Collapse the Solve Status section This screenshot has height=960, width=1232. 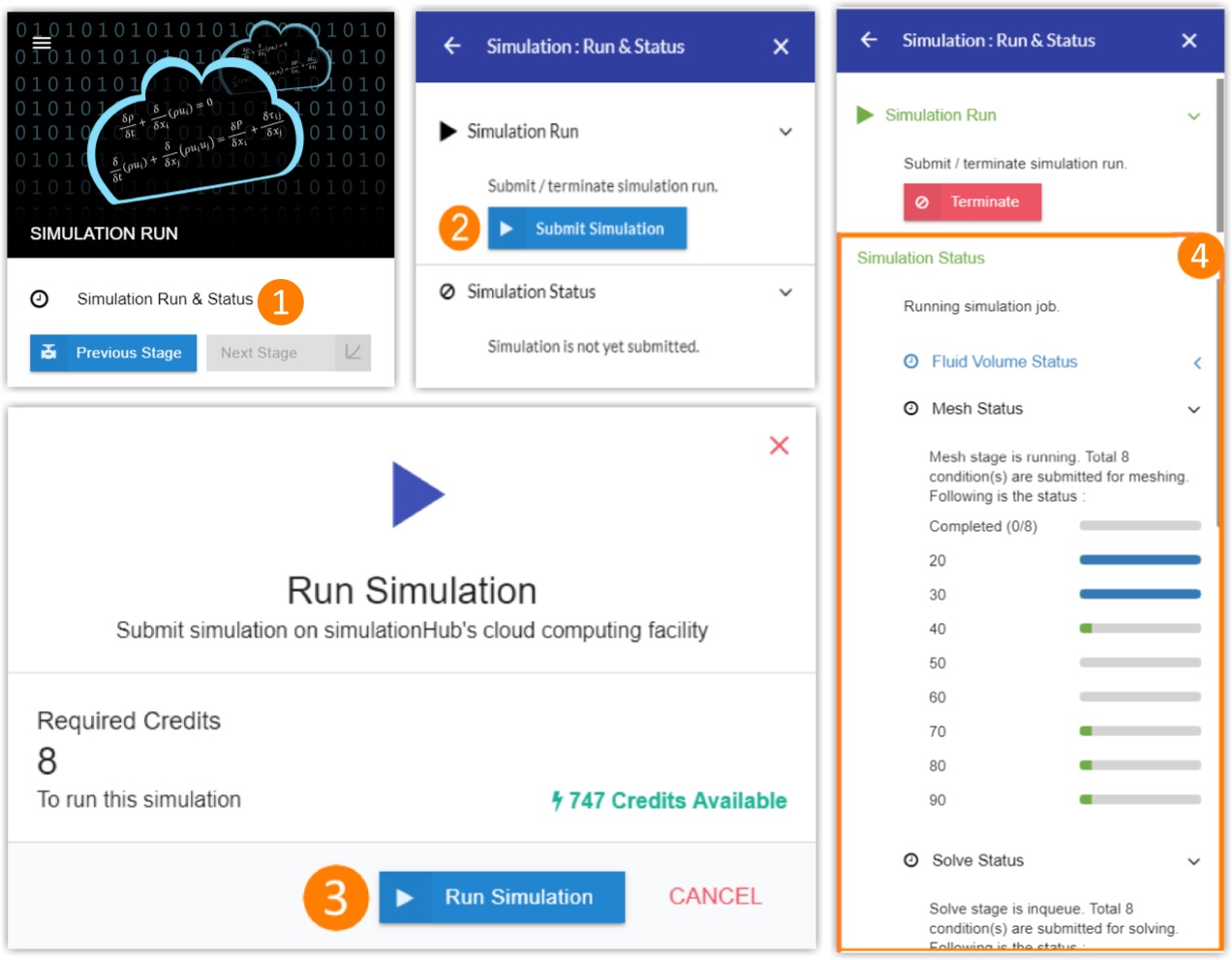click(x=1194, y=861)
